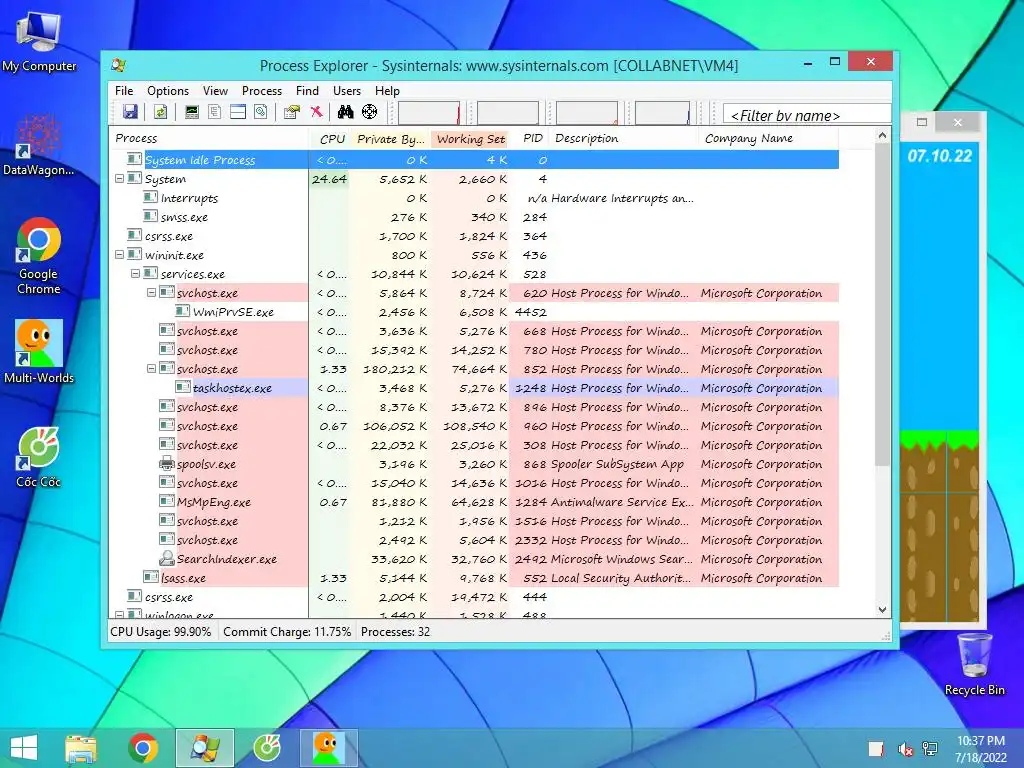The width and height of the screenshot is (1024, 768).
Task: Open the System Information graph icon
Action: coord(191,112)
